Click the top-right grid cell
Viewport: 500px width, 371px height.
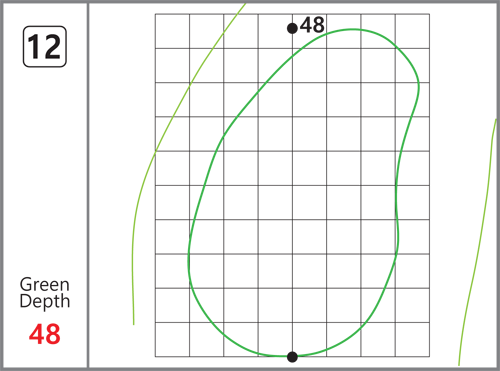412,31
